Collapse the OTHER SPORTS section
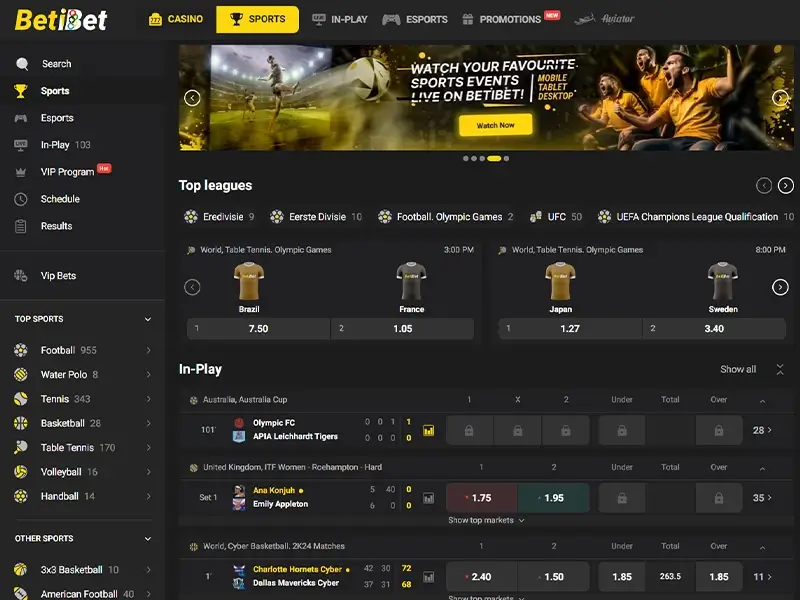Screen dimensions: 800x600 click(148, 539)
